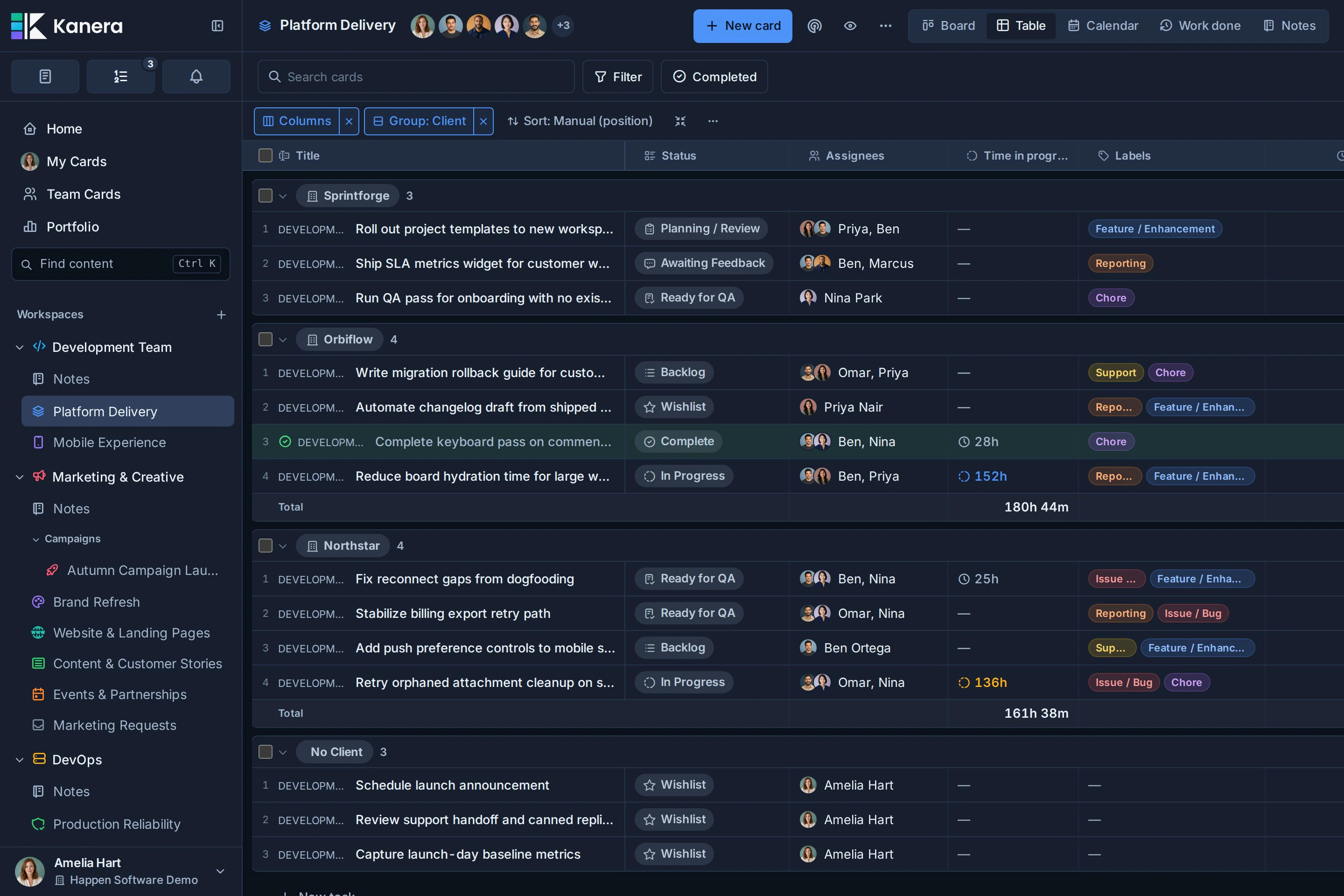Open Events & Partnerships board

pyautogui.click(x=119, y=694)
